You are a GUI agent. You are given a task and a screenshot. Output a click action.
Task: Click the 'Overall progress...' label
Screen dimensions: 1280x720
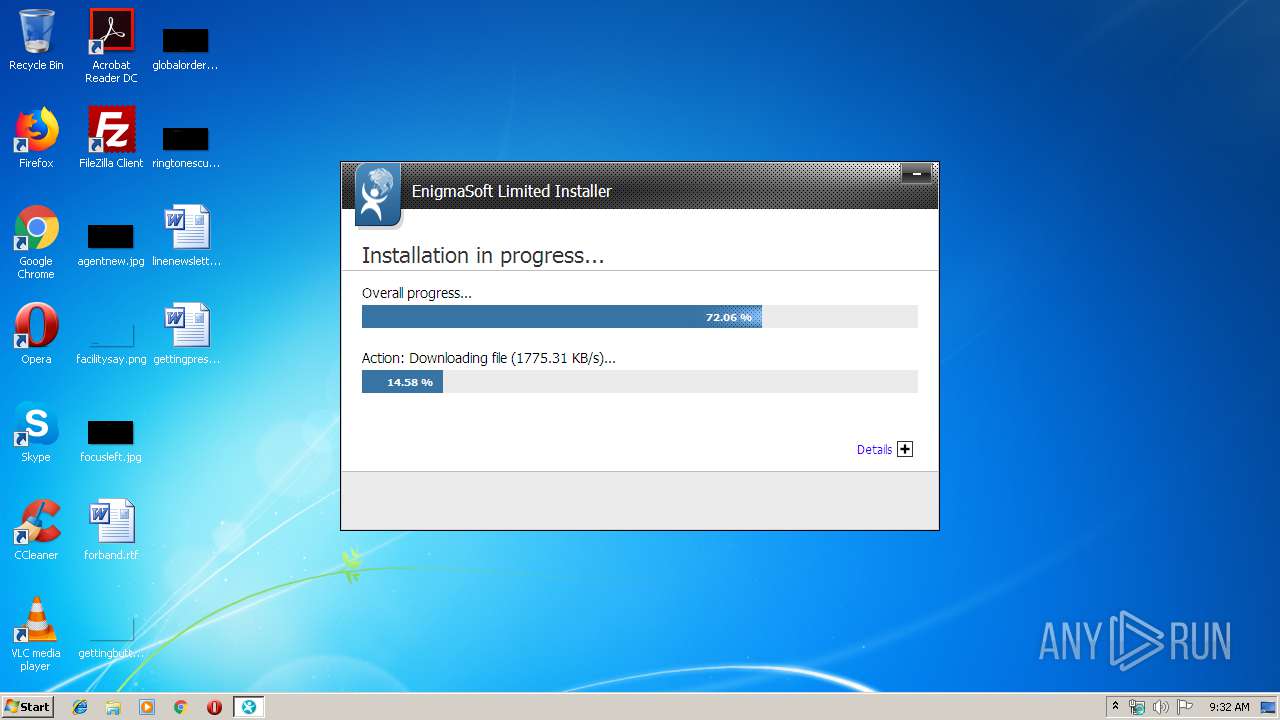coord(416,293)
